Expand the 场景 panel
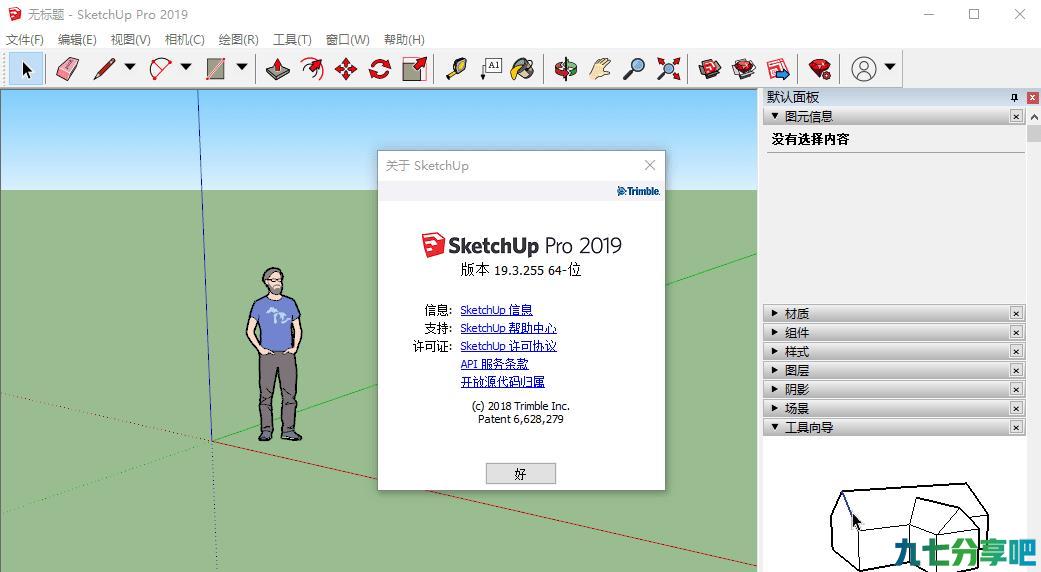The width and height of the screenshot is (1041, 572). pyautogui.click(x=774, y=408)
